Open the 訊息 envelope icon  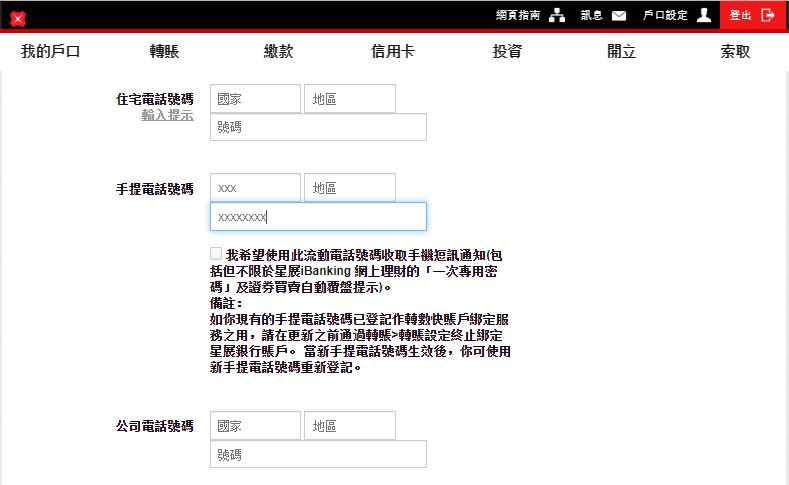619,15
